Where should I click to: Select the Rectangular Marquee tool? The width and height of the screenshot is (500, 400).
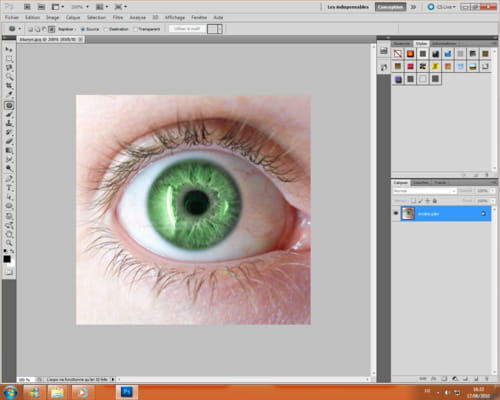pos(9,59)
